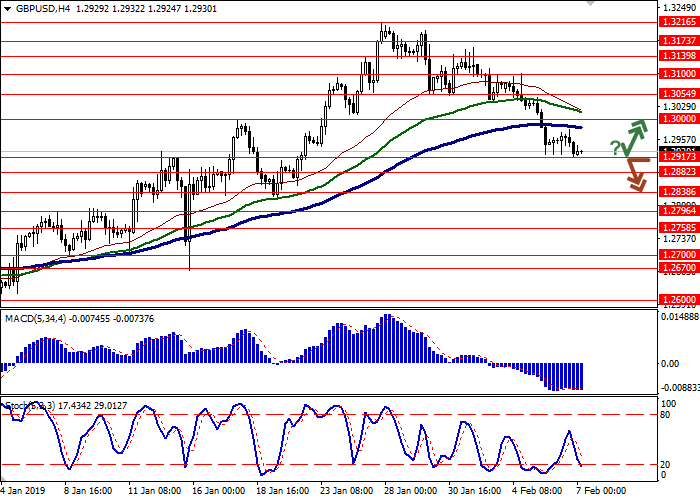The image size is (700, 500).
Task: Click the 1.27000 price level label
Action: 678,255
